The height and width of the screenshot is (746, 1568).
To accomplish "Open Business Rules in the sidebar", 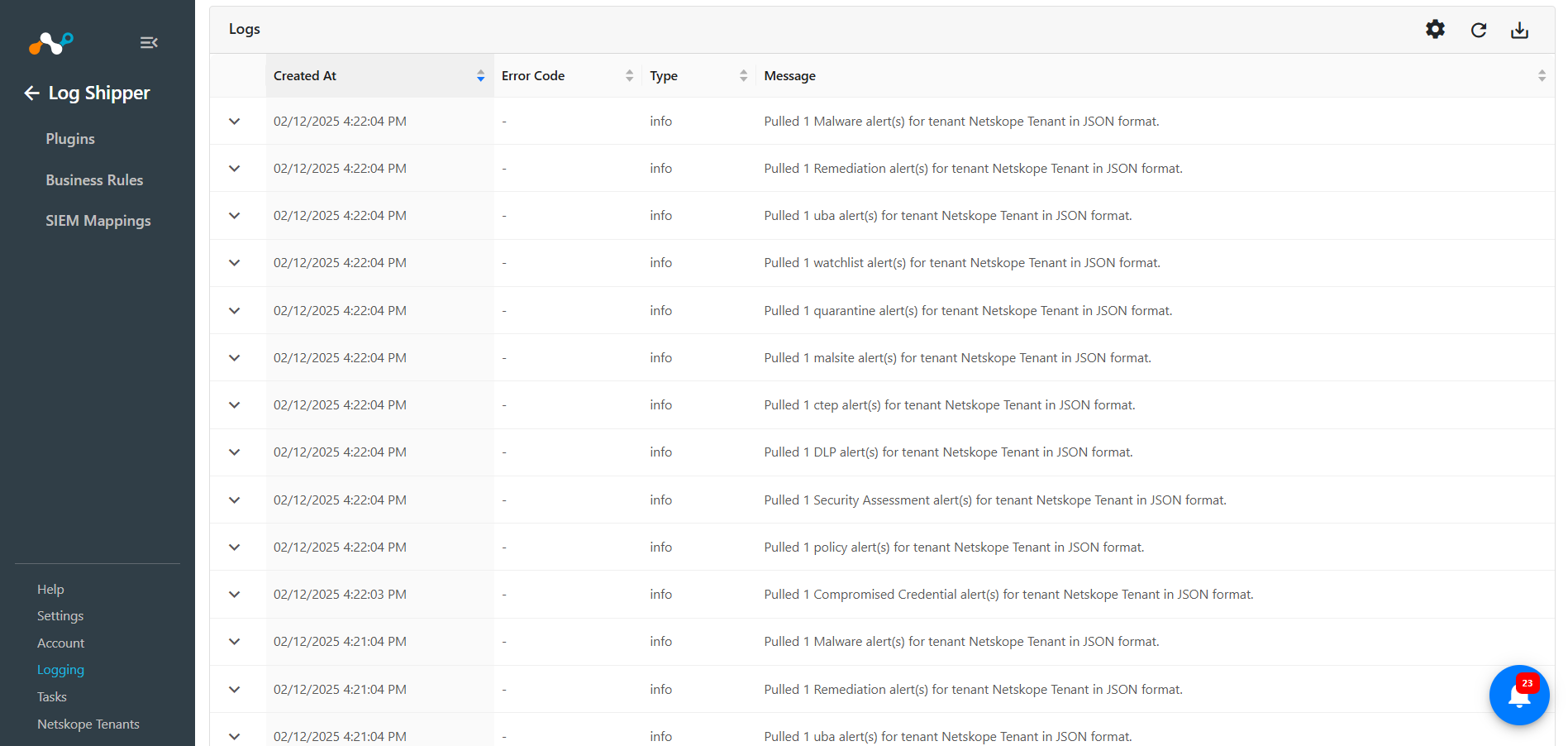I will tap(94, 180).
